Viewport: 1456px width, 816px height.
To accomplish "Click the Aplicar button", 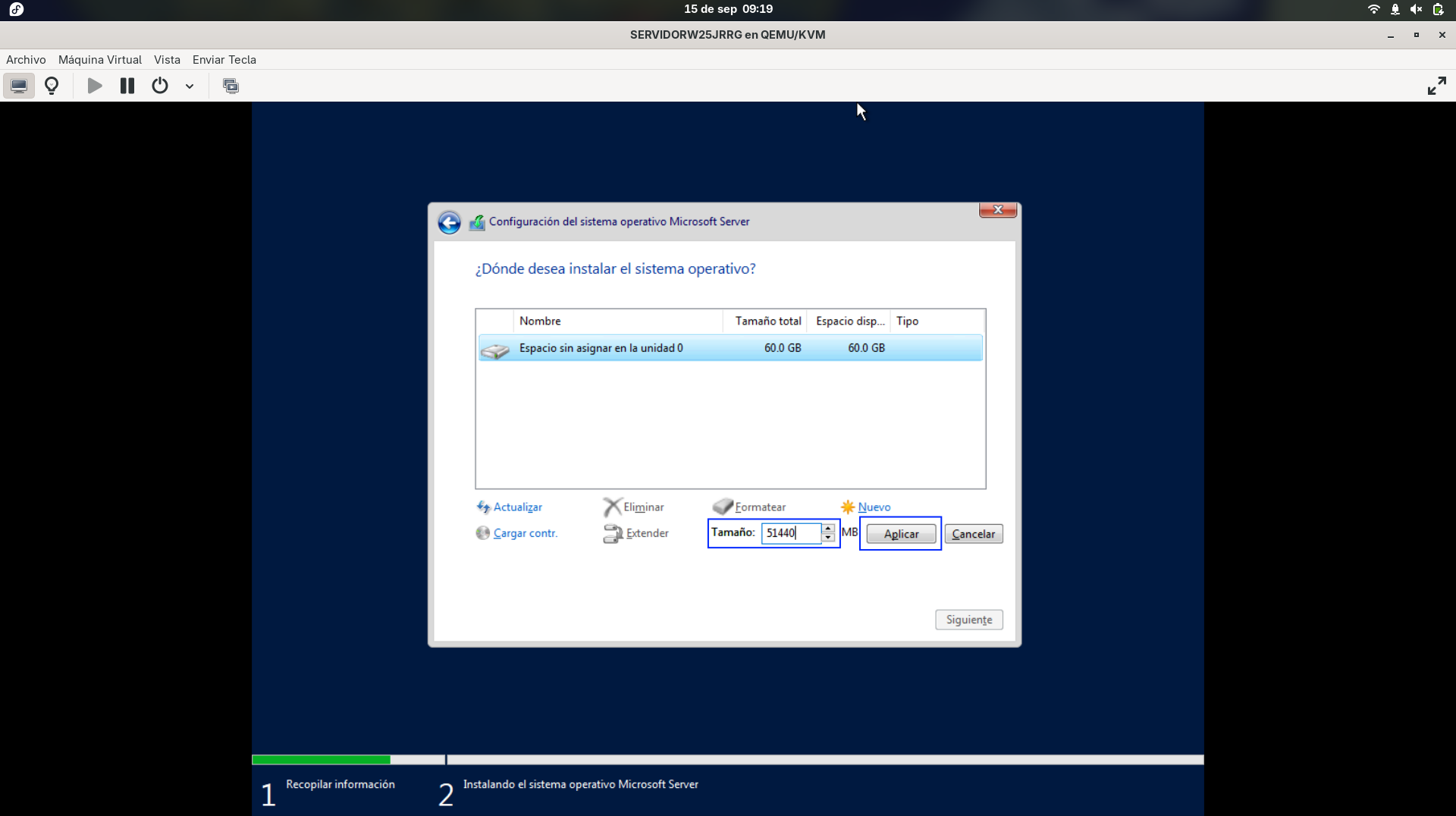I will pyautogui.click(x=901, y=534).
